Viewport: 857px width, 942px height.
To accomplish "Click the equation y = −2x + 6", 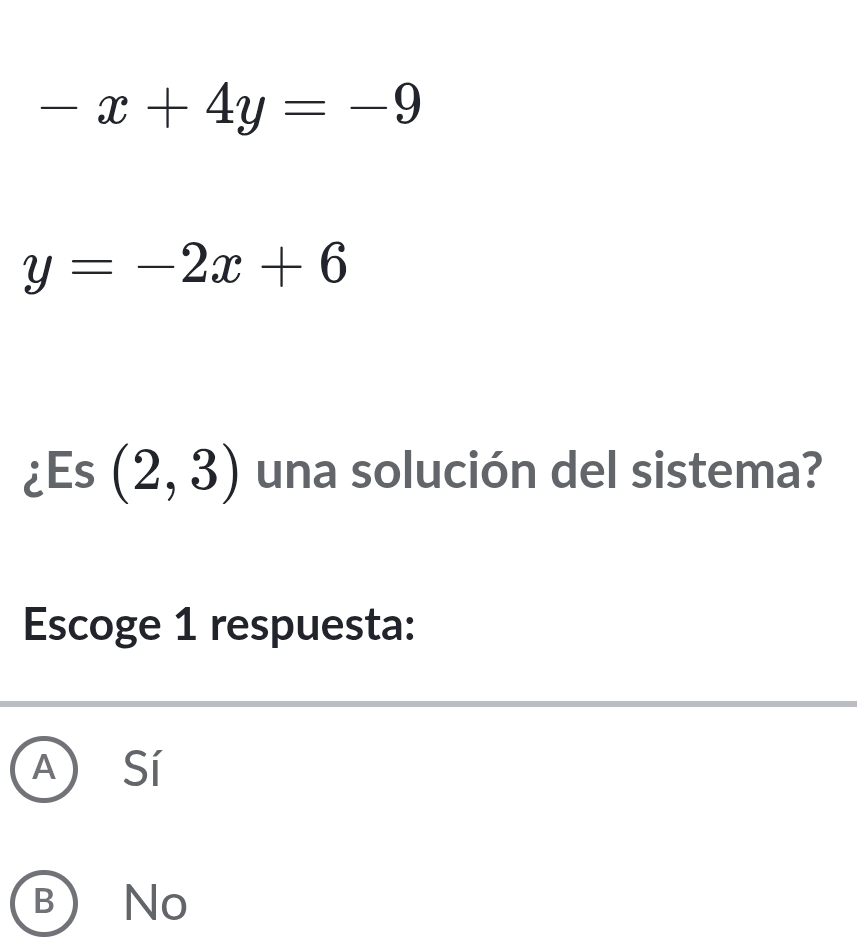I will coord(187,267).
